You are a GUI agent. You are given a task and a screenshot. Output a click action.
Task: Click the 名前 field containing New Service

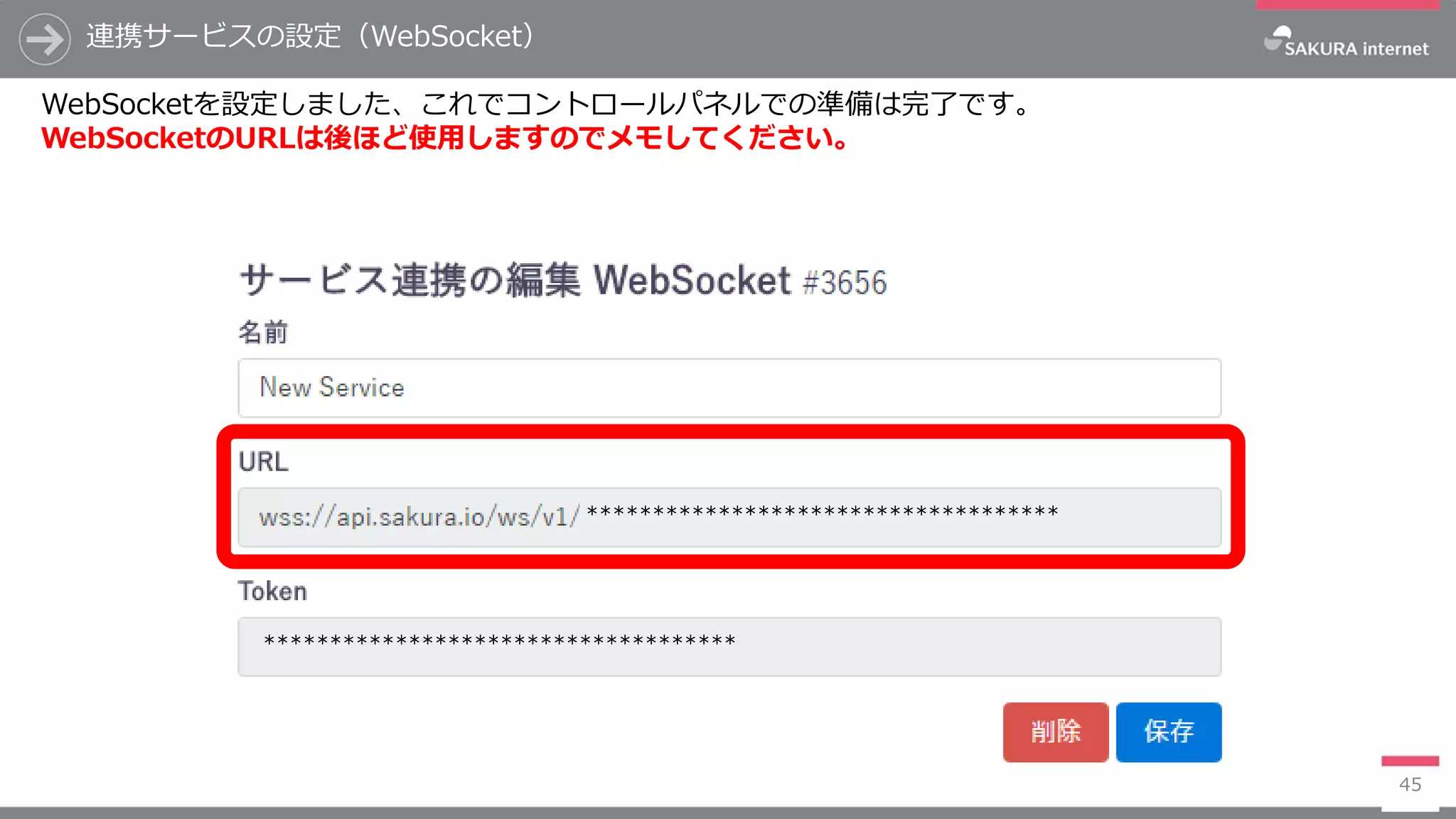(x=729, y=388)
